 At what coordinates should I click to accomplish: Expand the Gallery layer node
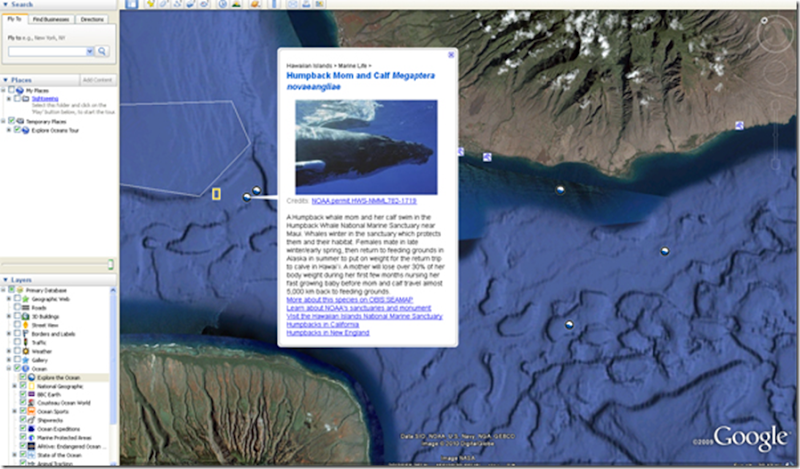(9, 360)
